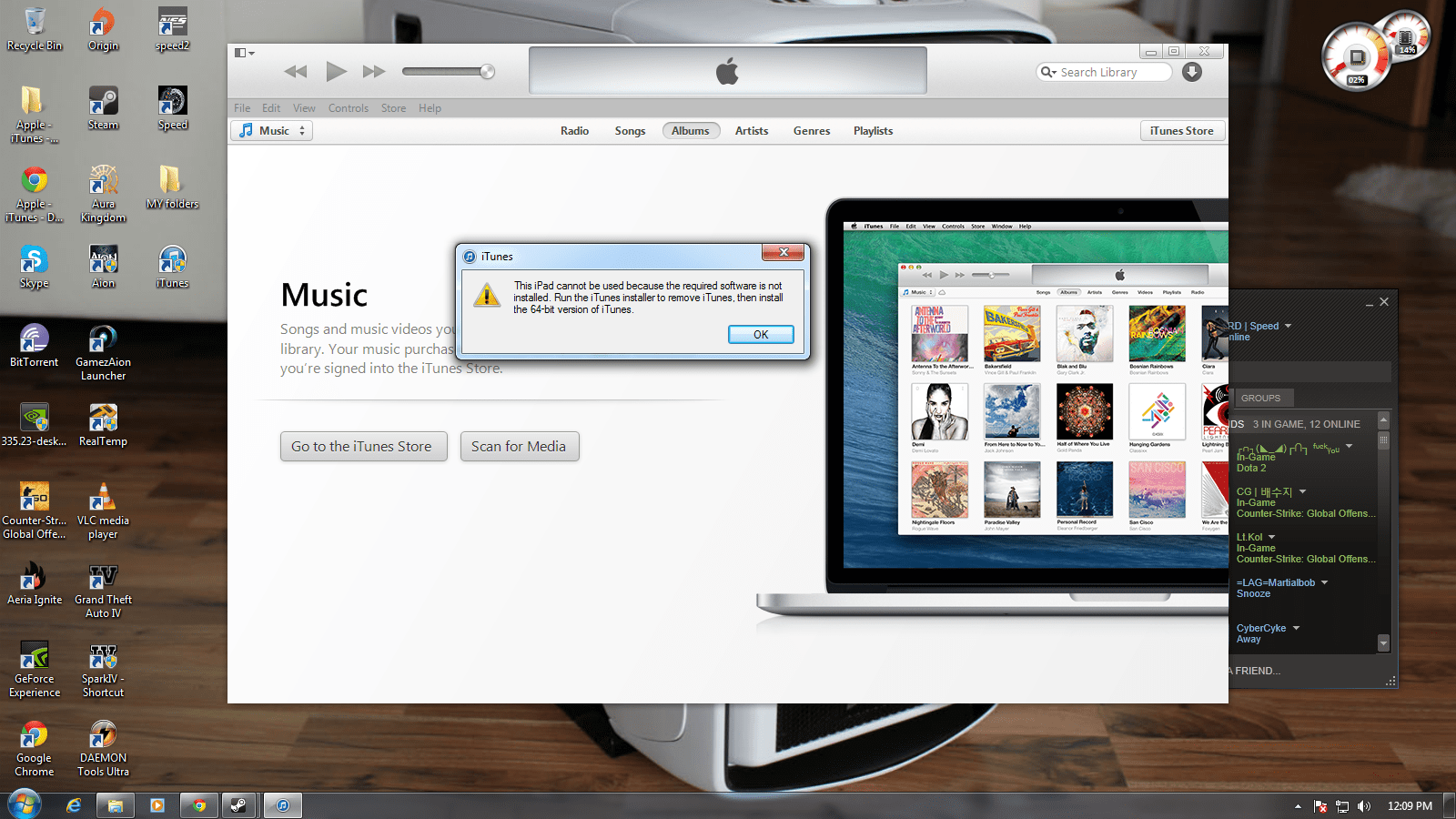Switch to the Artists tab

point(752,130)
